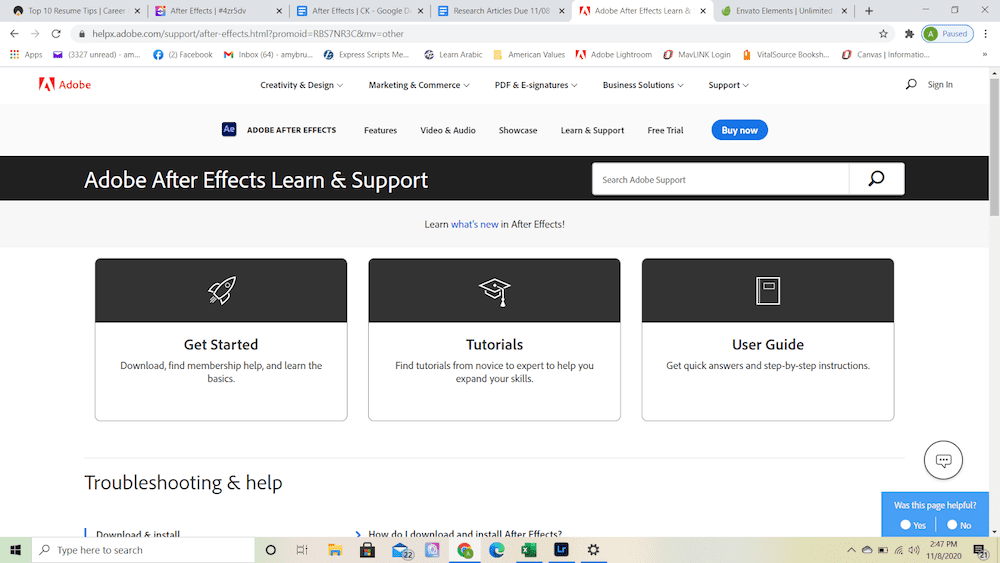Open the Adobe Lightroom bookmark

click(614, 55)
